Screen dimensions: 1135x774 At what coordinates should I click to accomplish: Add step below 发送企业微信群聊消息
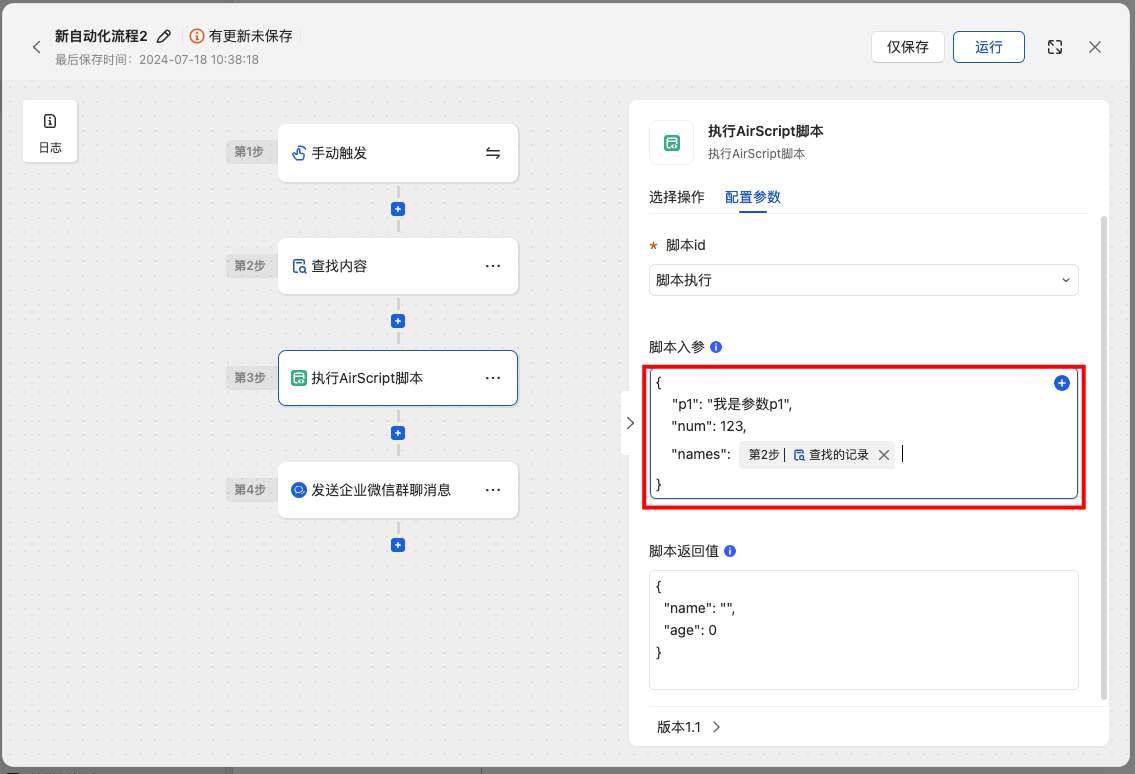click(398, 545)
